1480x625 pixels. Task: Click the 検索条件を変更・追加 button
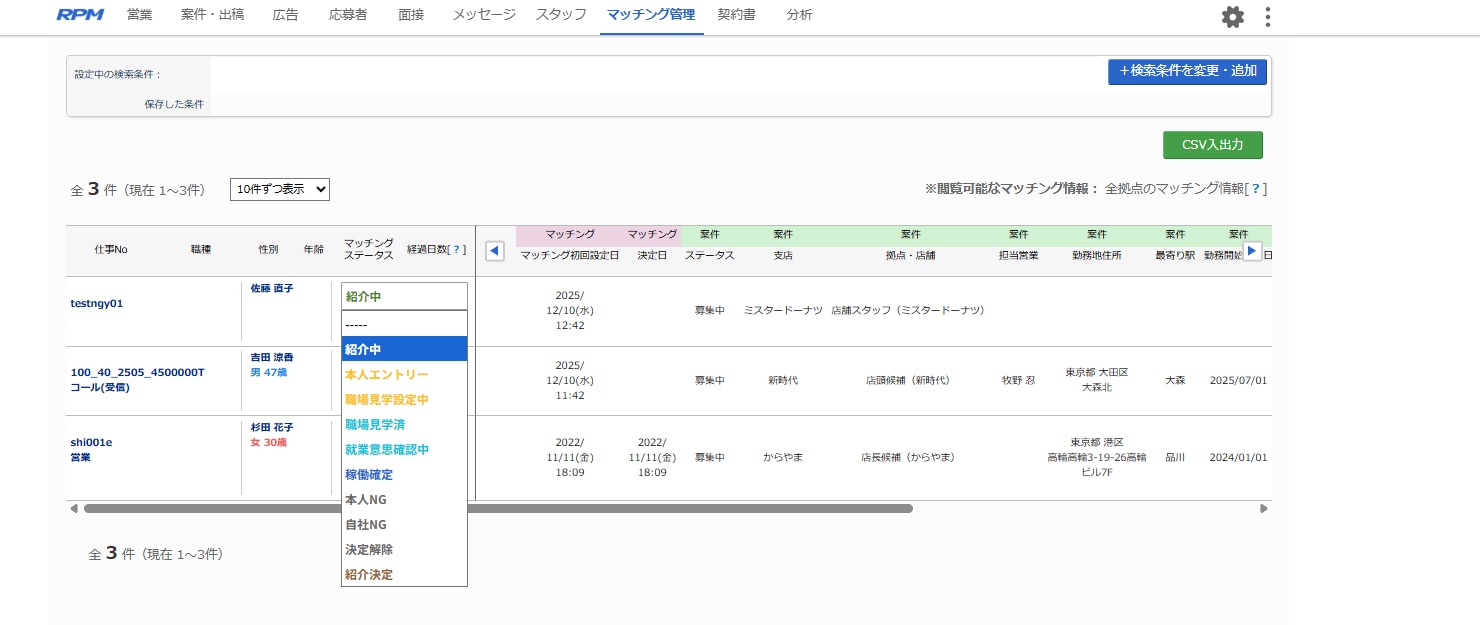pos(1187,71)
